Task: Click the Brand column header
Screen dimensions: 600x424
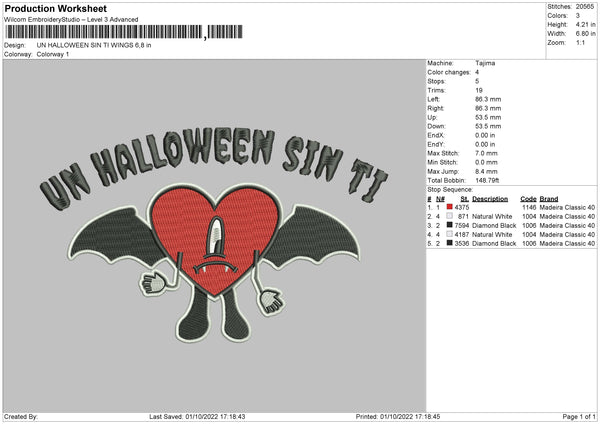Action: [549, 199]
